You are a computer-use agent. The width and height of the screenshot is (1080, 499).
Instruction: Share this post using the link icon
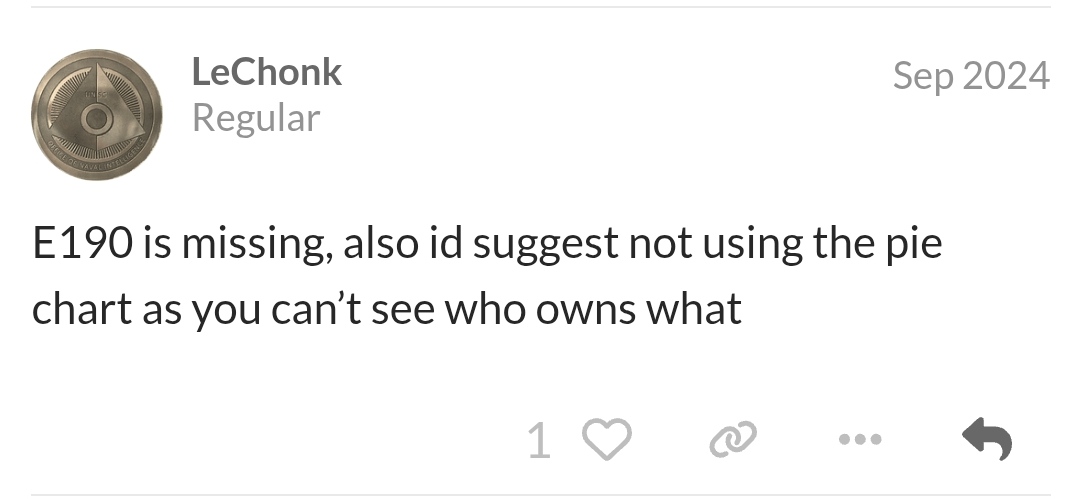(x=733, y=439)
